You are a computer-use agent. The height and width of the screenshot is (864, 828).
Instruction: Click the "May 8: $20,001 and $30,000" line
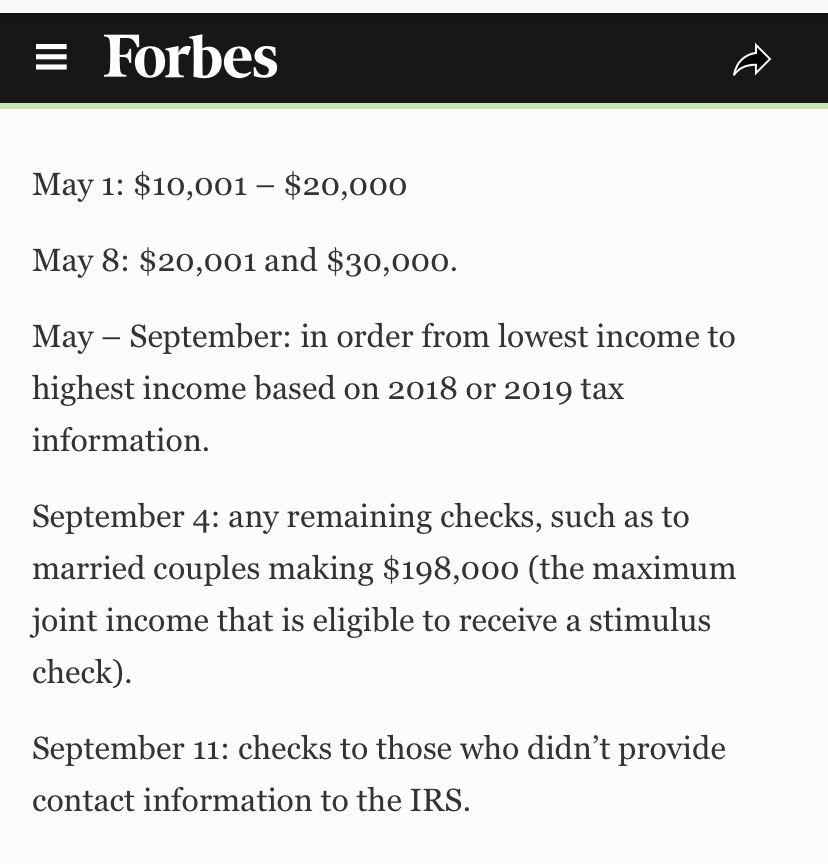[x=245, y=261]
